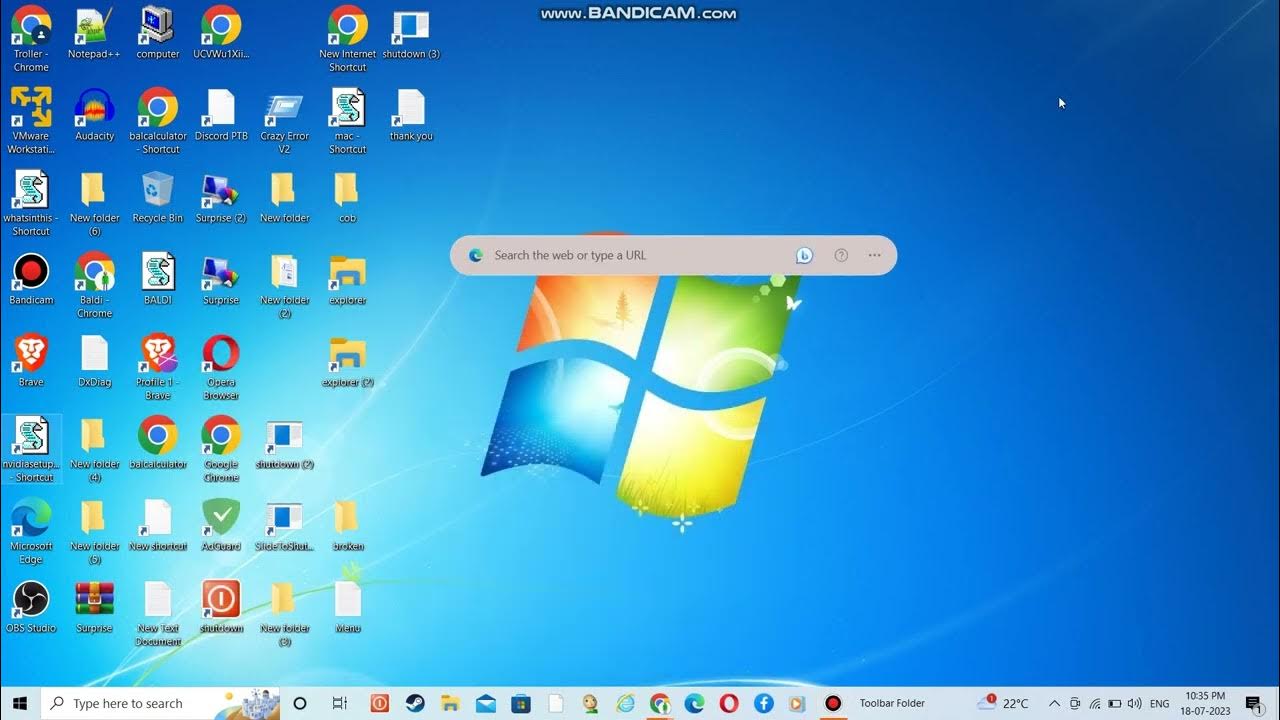
Task: Open the Recycle Bin icon
Action: tap(158, 196)
